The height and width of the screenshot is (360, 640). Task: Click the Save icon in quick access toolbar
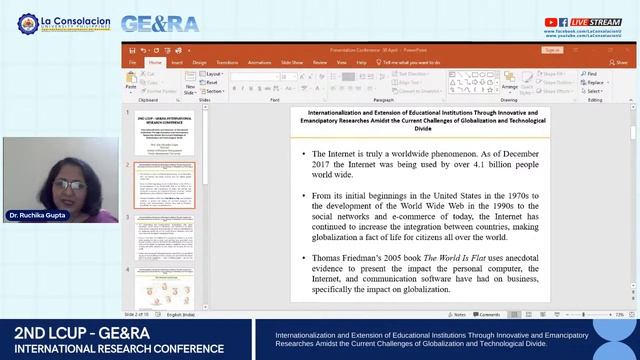coord(132,51)
